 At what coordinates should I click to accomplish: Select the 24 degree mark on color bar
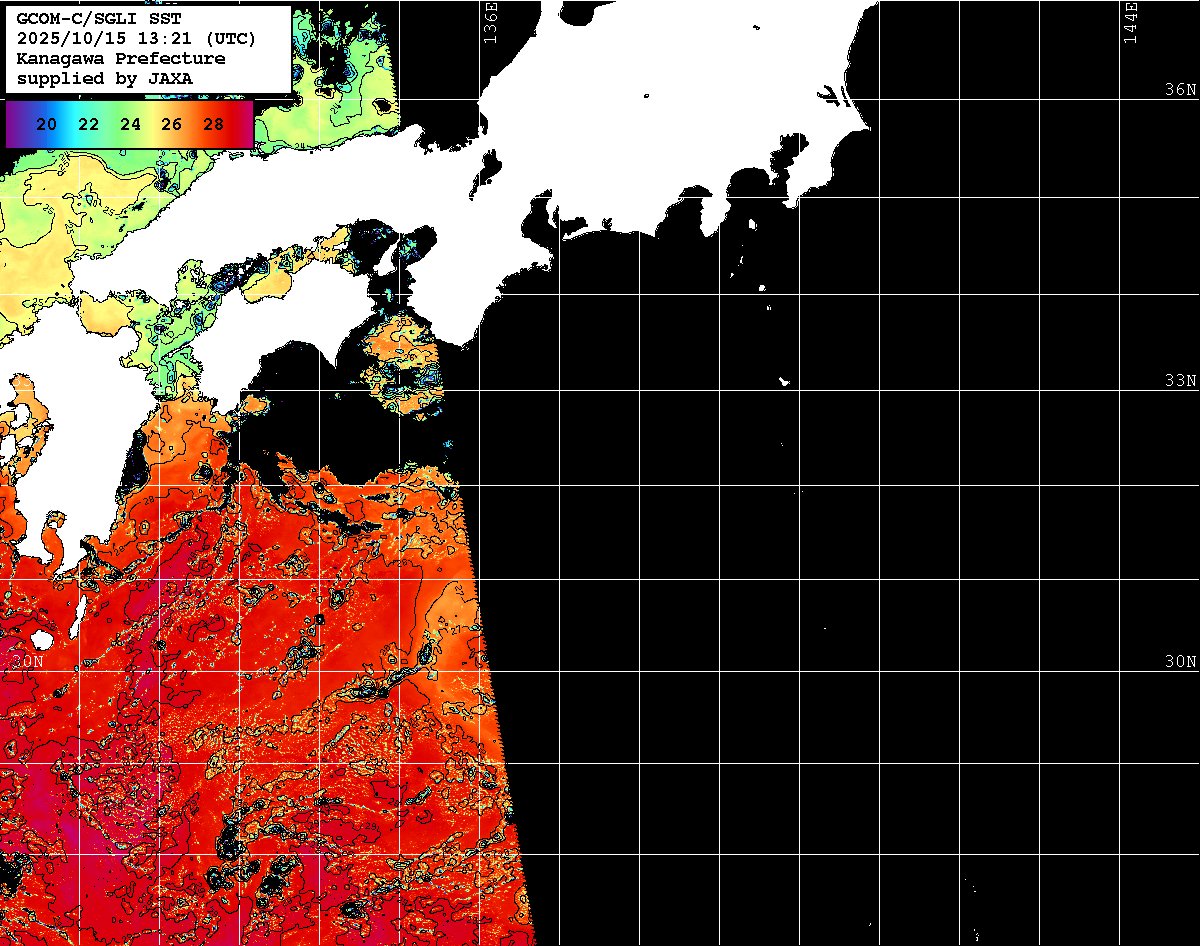tap(130, 124)
